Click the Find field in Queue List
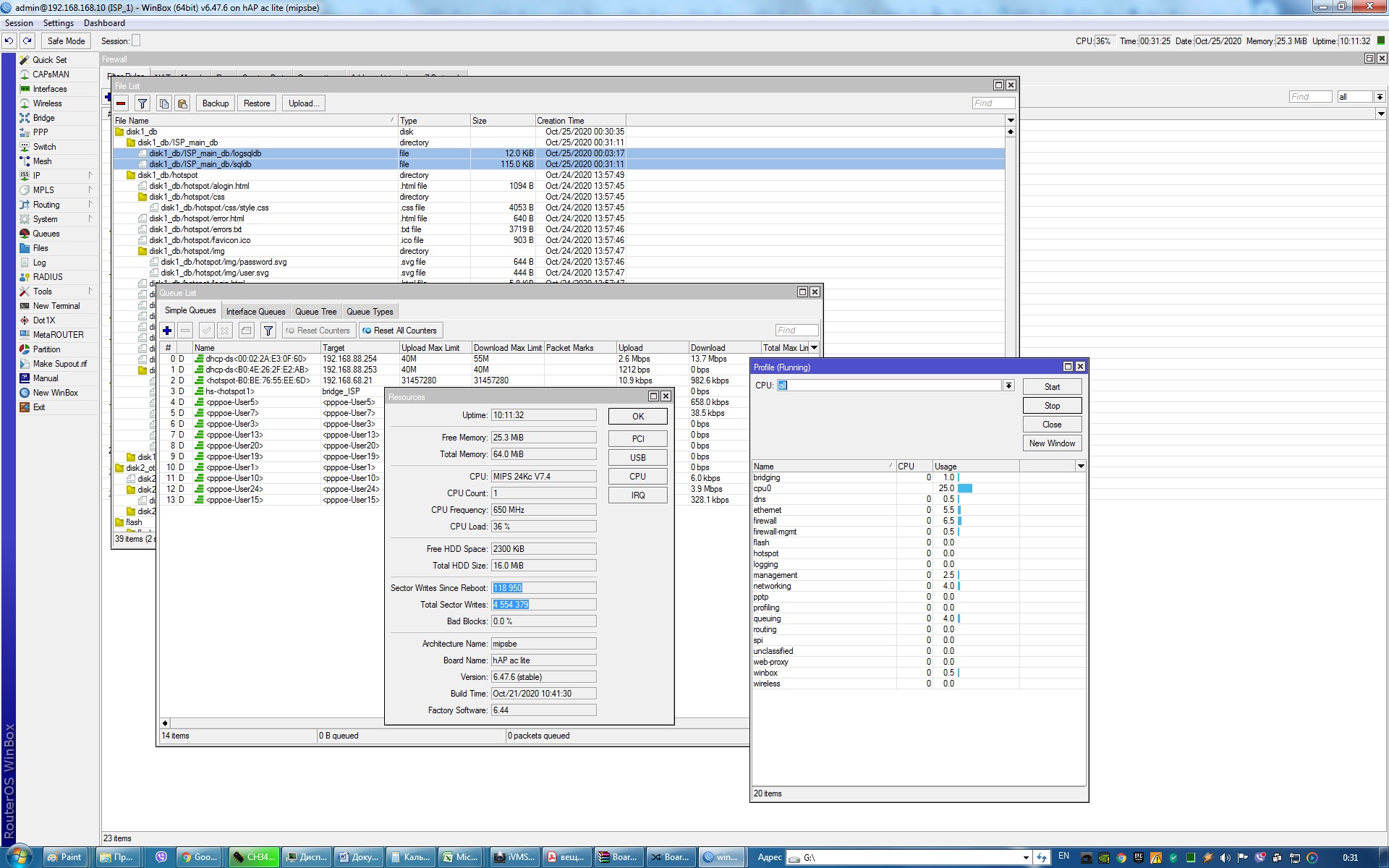 click(x=797, y=331)
